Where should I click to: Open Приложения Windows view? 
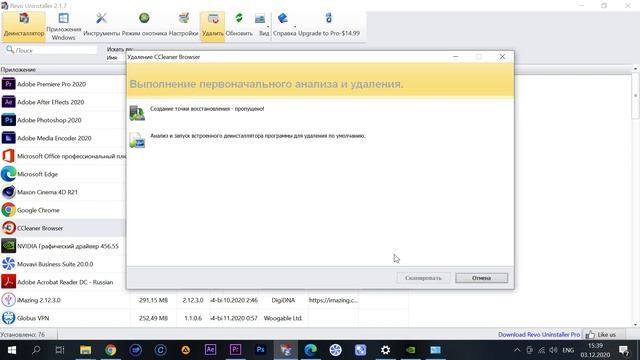point(63,26)
